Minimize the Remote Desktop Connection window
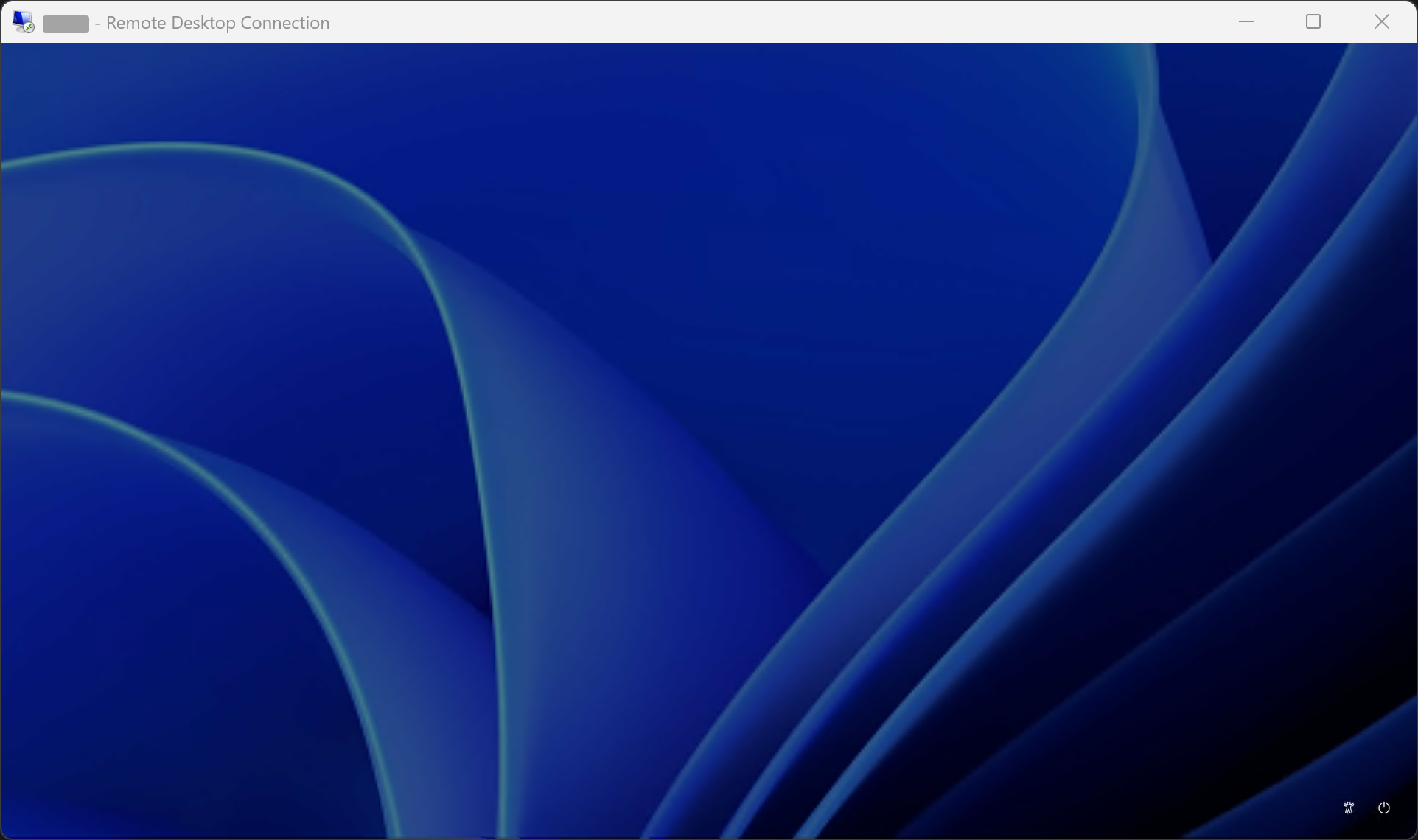The height and width of the screenshot is (840, 1418). tap(1246, 22)
